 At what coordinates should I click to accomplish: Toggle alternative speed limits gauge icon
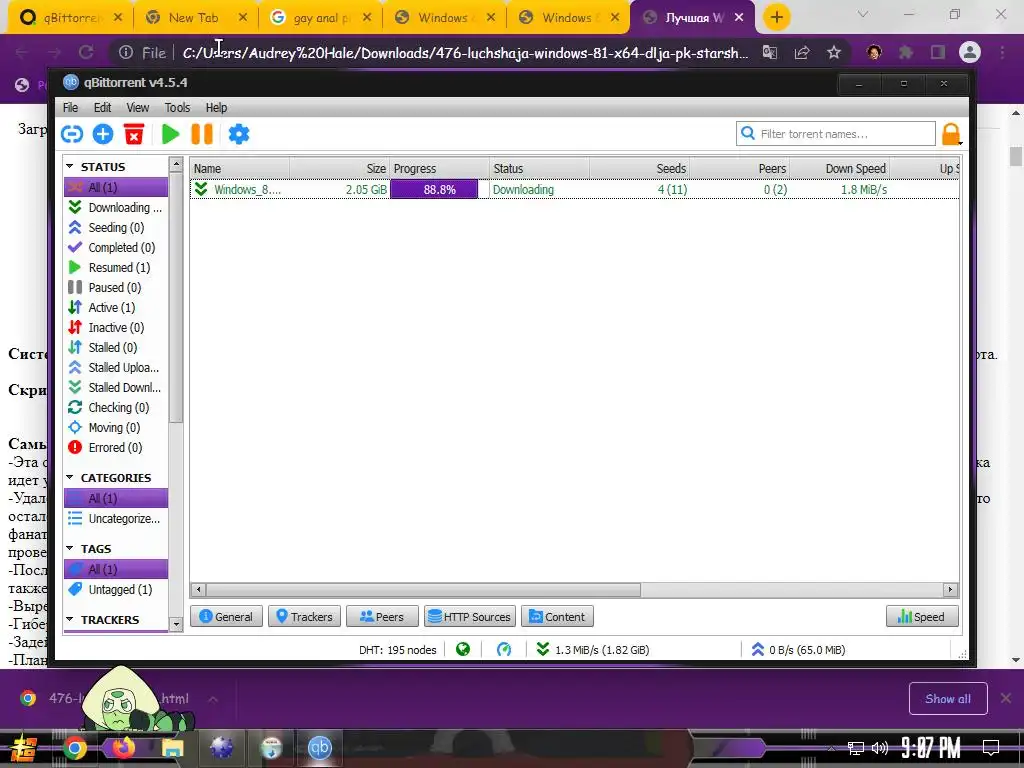click(504, 650)
